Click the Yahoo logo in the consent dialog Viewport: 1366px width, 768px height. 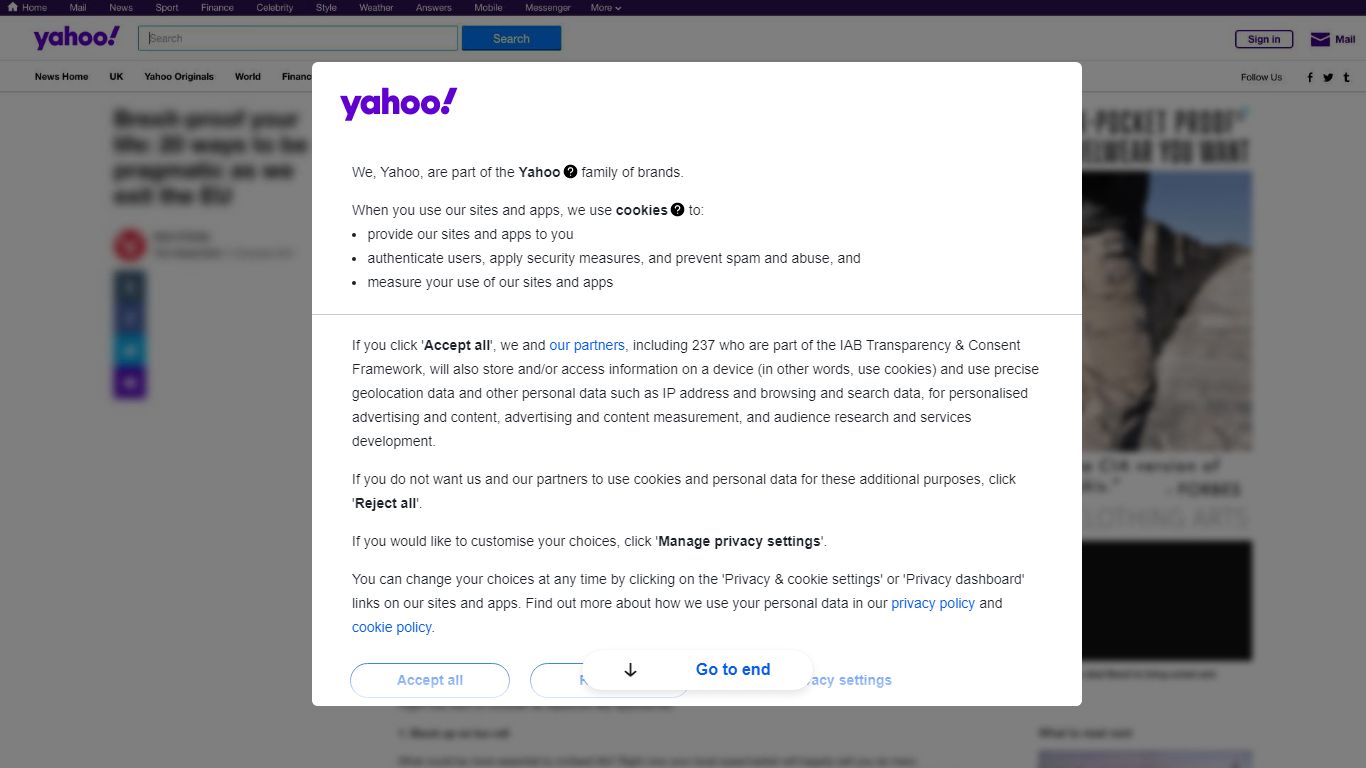point(398,103)
